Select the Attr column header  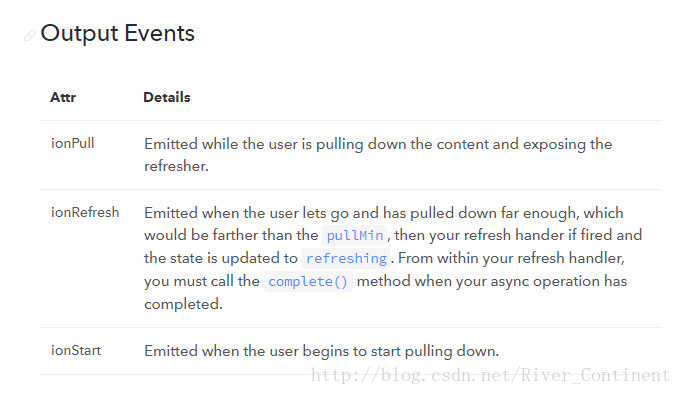point(63,97)
